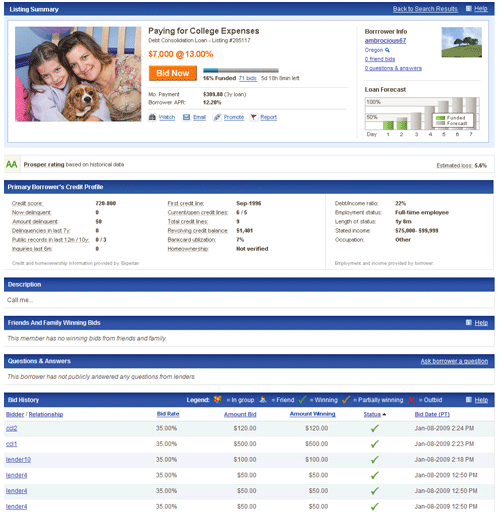Click Ask borrower a question link

point(454,361)
